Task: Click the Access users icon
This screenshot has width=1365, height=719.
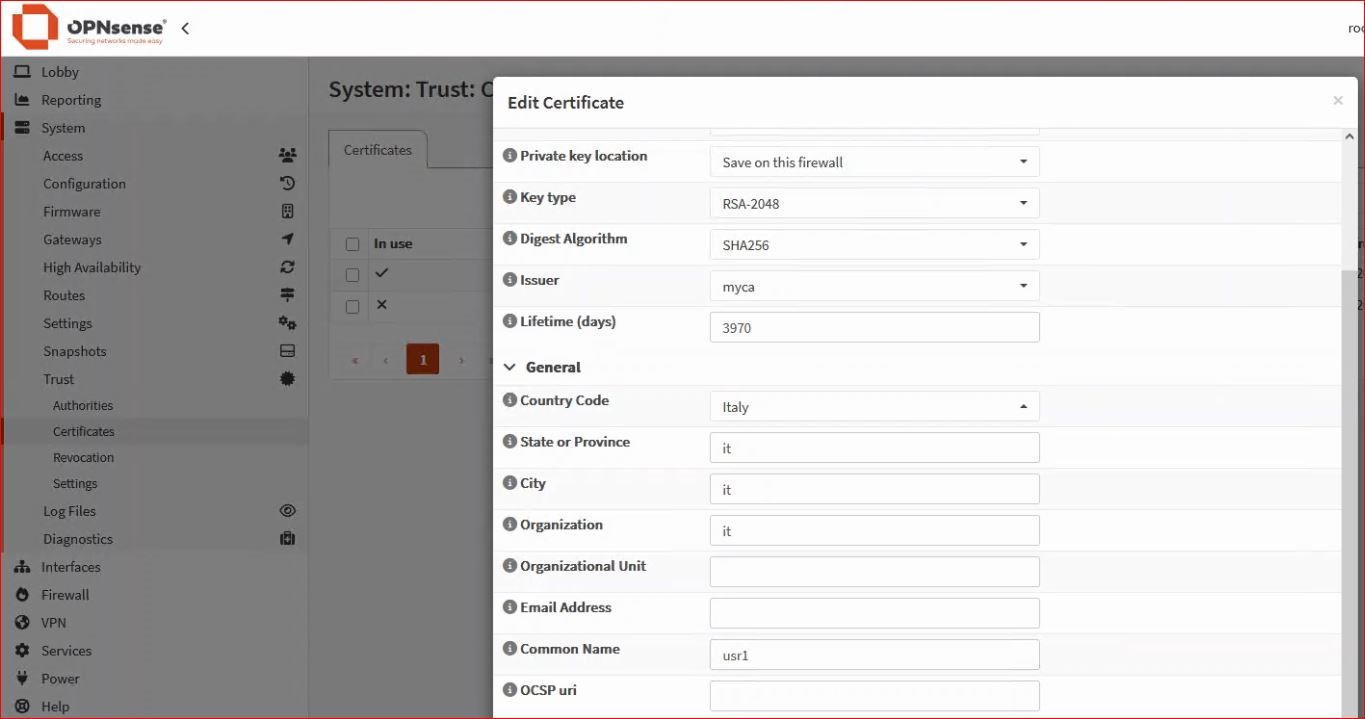Action: click(287, 156)
